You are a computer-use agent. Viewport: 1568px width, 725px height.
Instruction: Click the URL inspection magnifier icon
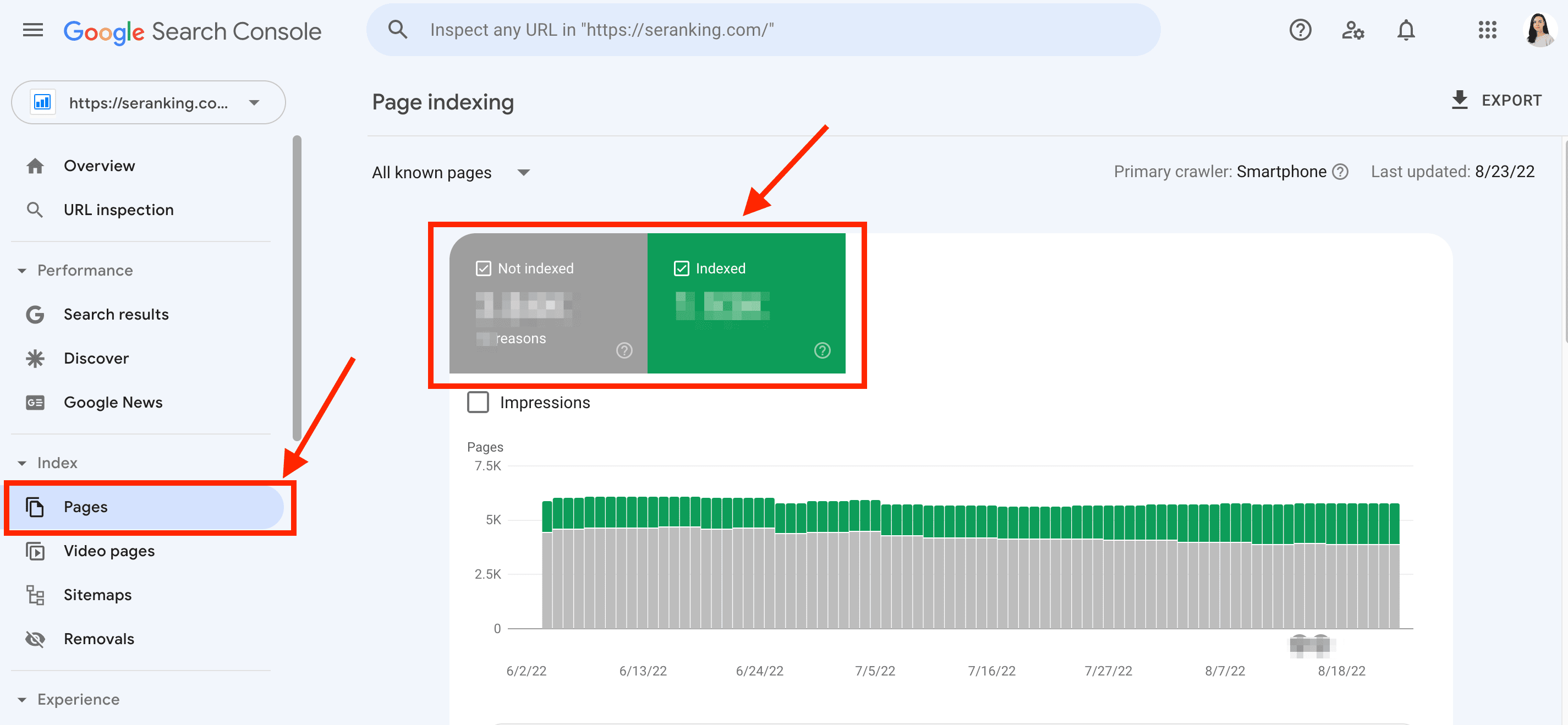(35, 210)
